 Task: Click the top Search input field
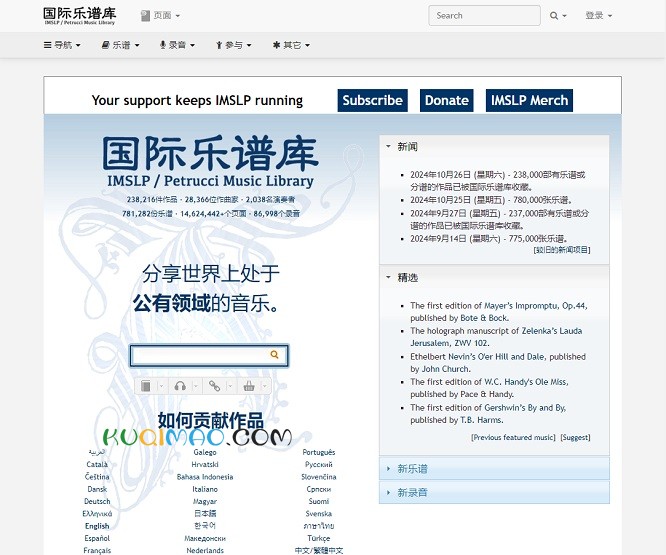point(484,16)
